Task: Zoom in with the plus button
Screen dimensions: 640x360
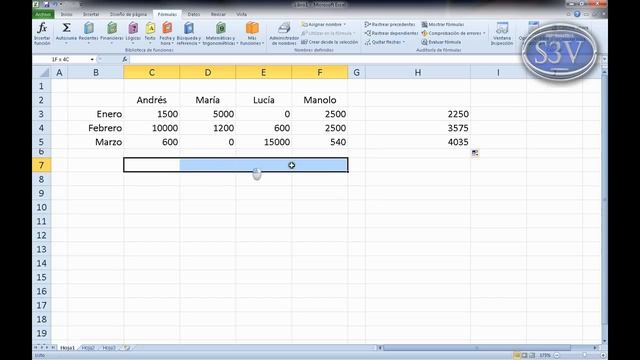Action: (603, 356)
